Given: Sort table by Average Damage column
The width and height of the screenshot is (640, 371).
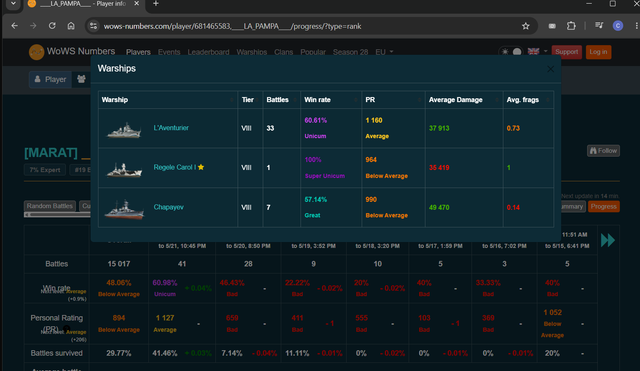Looking at the screenshot, I should (x=464, y=100).
